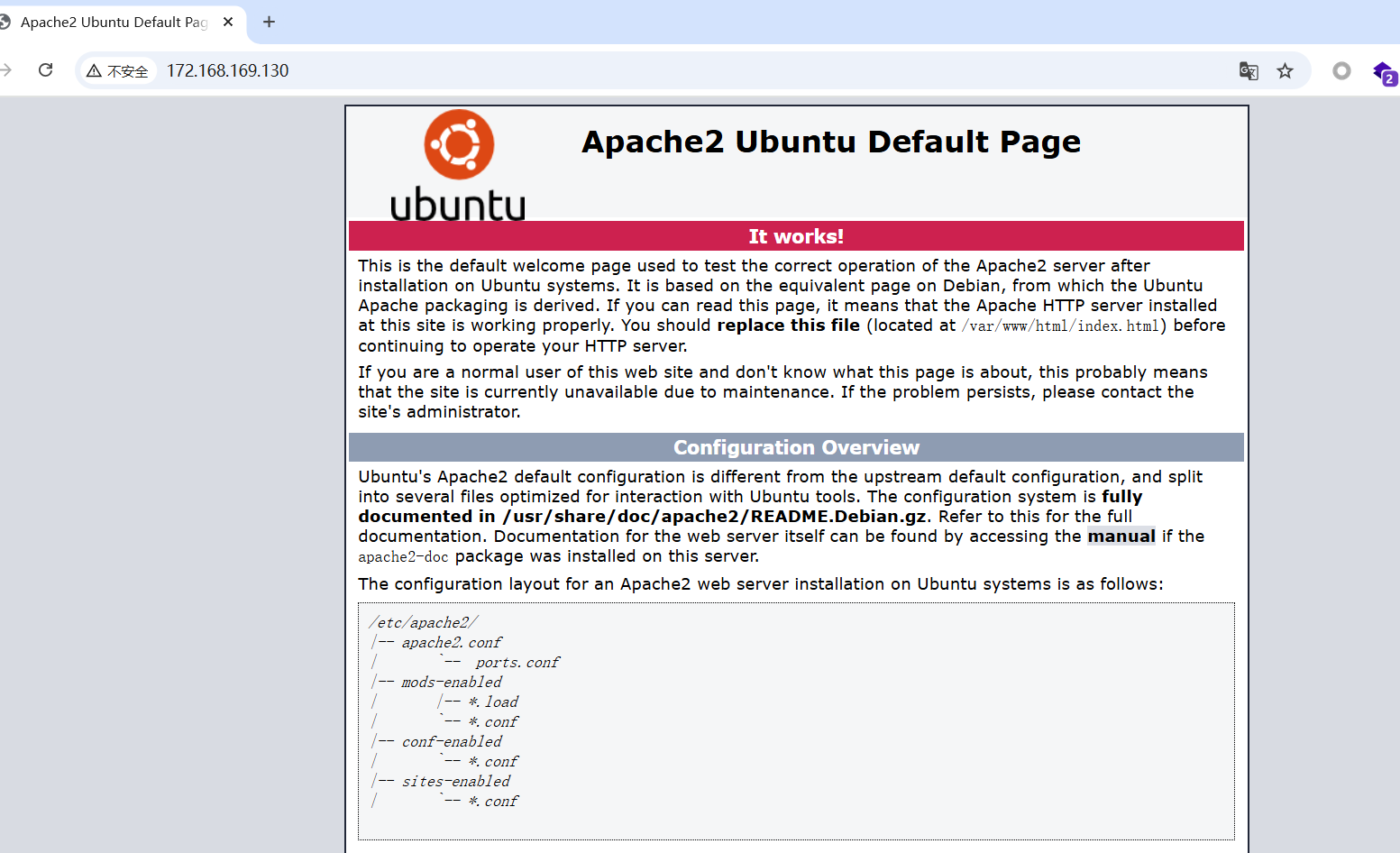This screenshot has width=1400, height=853.
Task: Click the gray circle profile icon
Action: (1341, 70)
